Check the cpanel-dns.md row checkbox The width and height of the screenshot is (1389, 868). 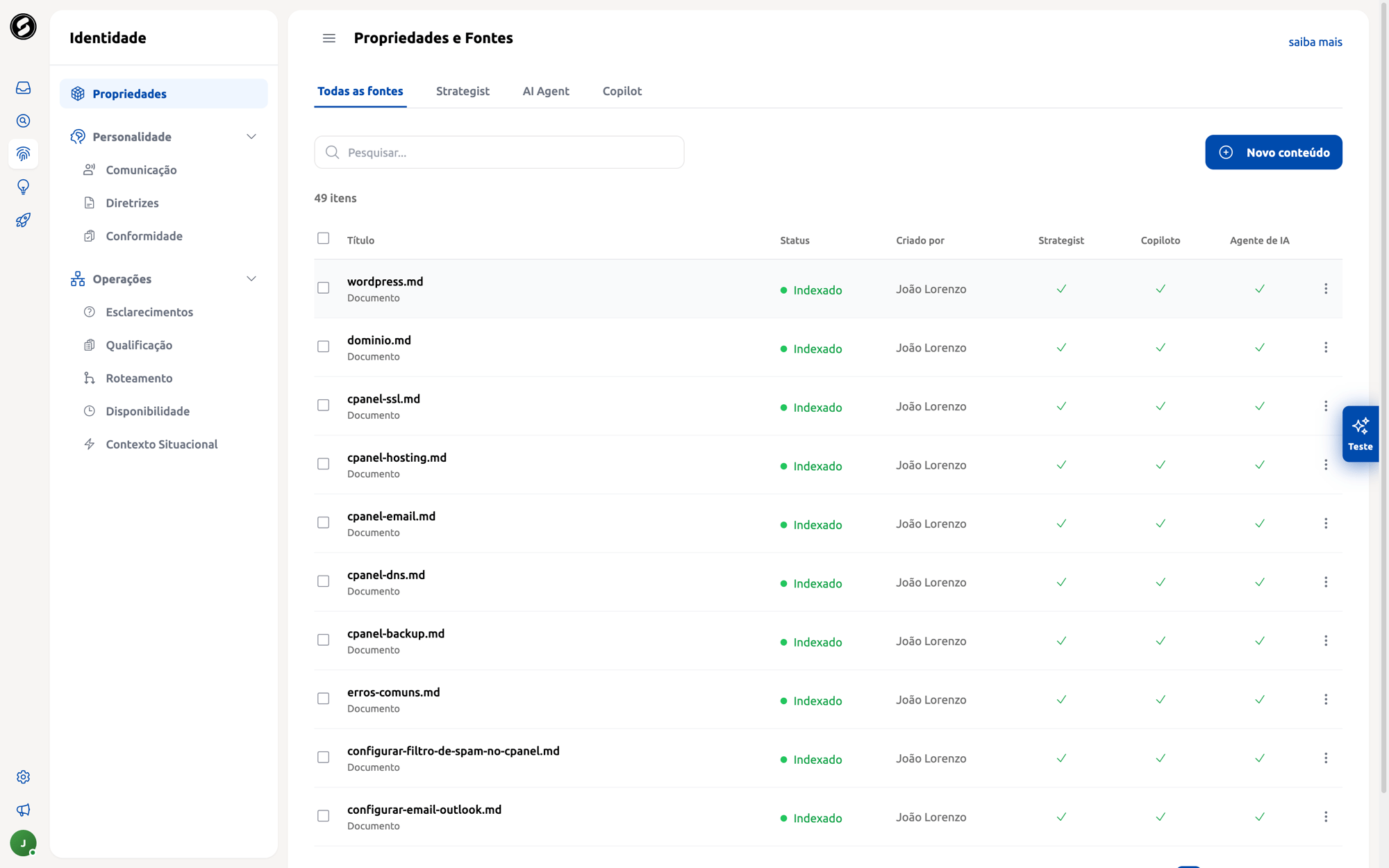tap(324, 581)
